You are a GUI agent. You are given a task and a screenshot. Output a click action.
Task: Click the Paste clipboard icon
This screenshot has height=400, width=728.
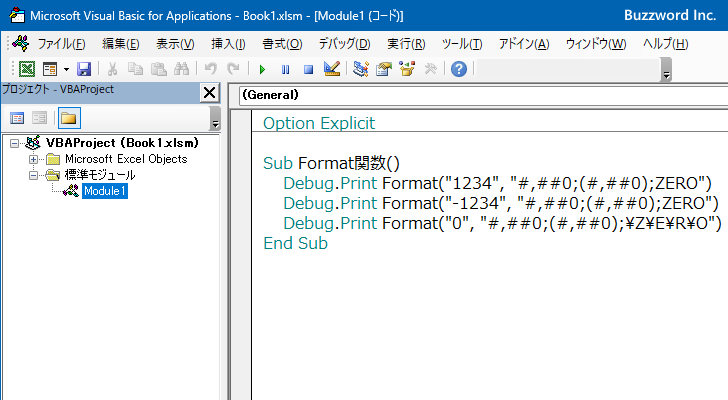[x=159, y=70]
